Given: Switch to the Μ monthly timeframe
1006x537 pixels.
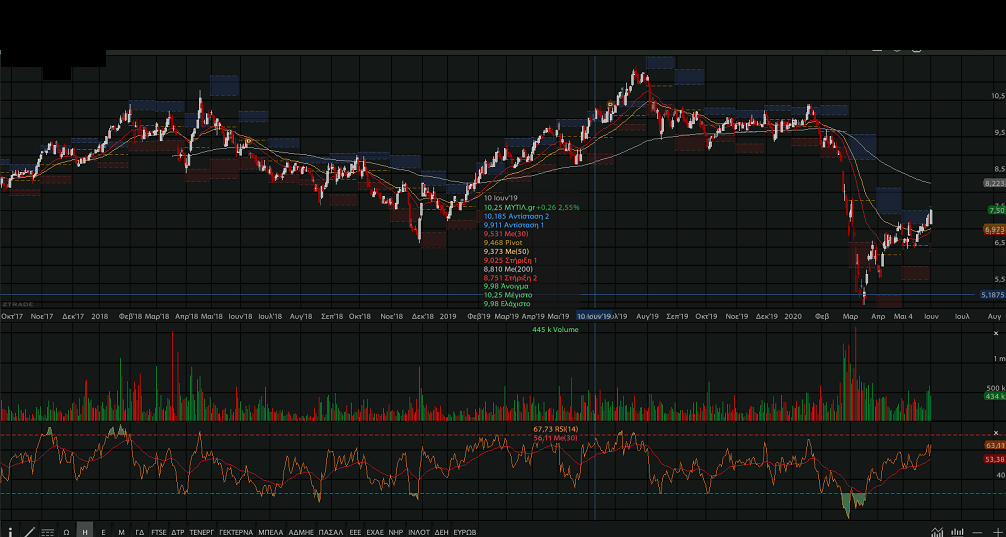Looking at the screenshot, I should [x=121, y=531].
